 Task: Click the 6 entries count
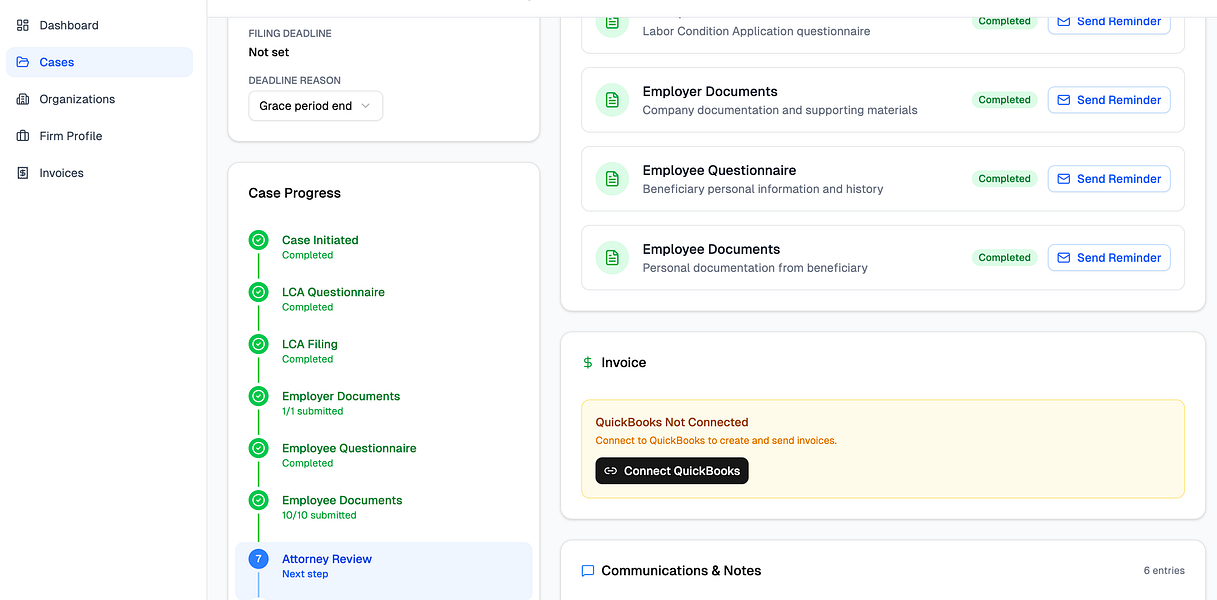coord(1164,571)
